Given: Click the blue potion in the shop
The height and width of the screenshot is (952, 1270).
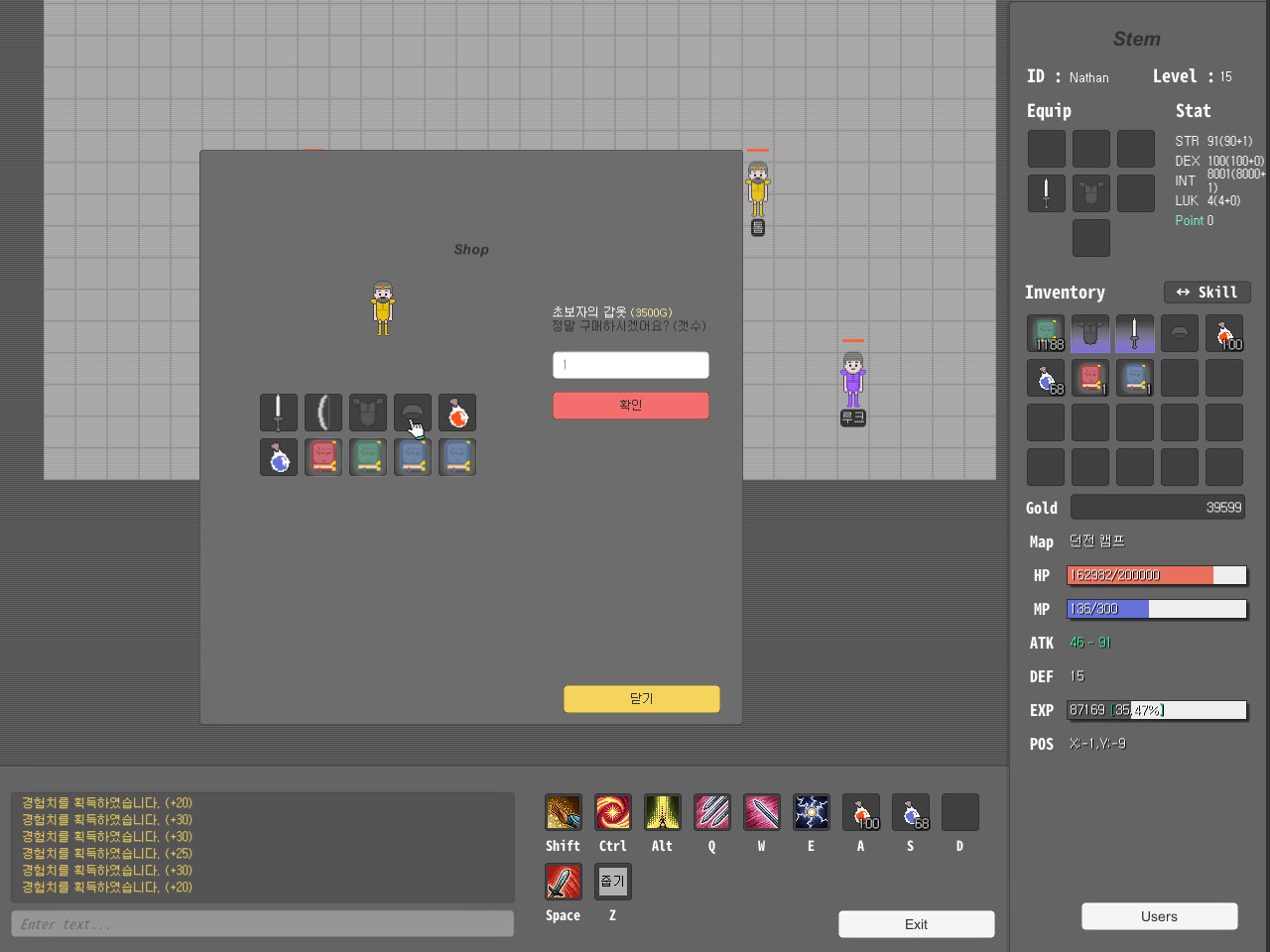Looking at the screenshot, I should (x=279, y=457).
